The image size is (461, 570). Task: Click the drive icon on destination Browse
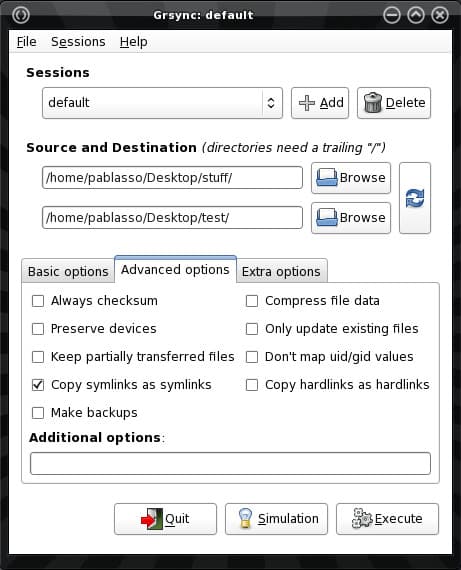click(x=326, y=218)
